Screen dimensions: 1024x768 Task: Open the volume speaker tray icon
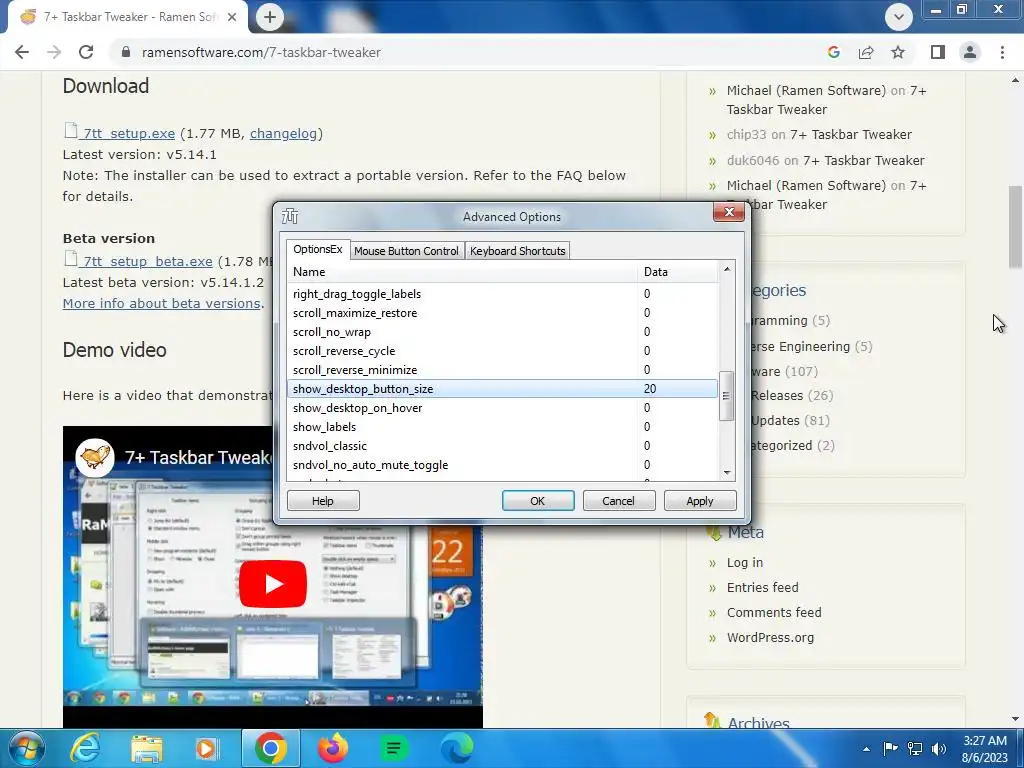(939, 749)
